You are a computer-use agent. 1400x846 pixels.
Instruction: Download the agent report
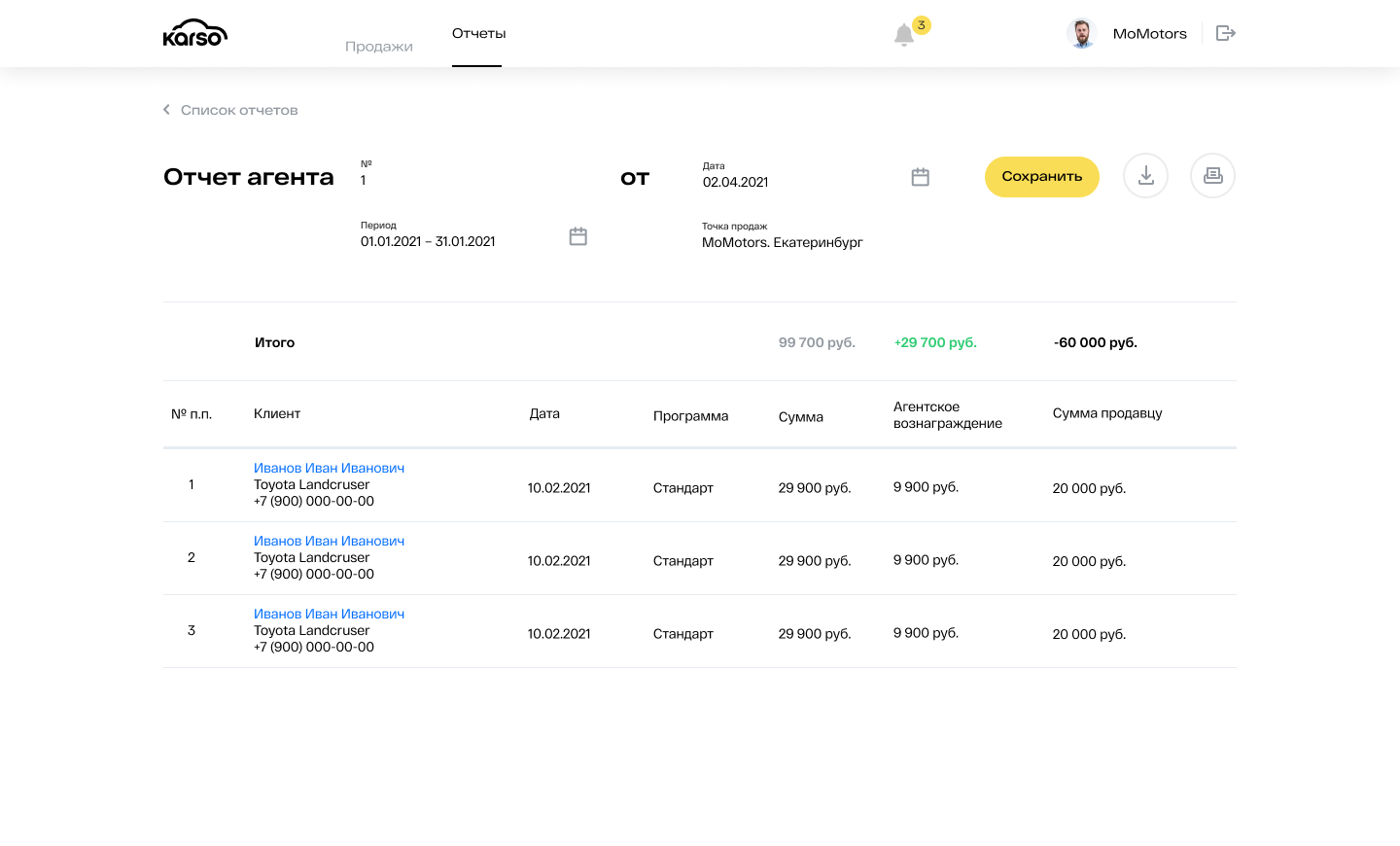pos(1145,176)
